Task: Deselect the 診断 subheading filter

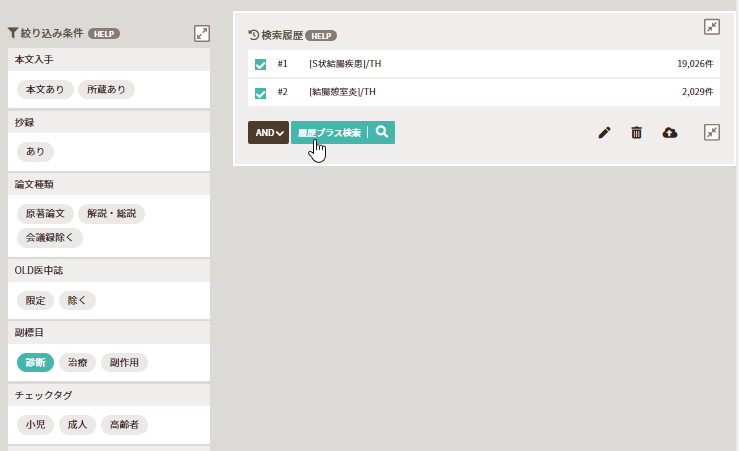Action: [35, 362]
